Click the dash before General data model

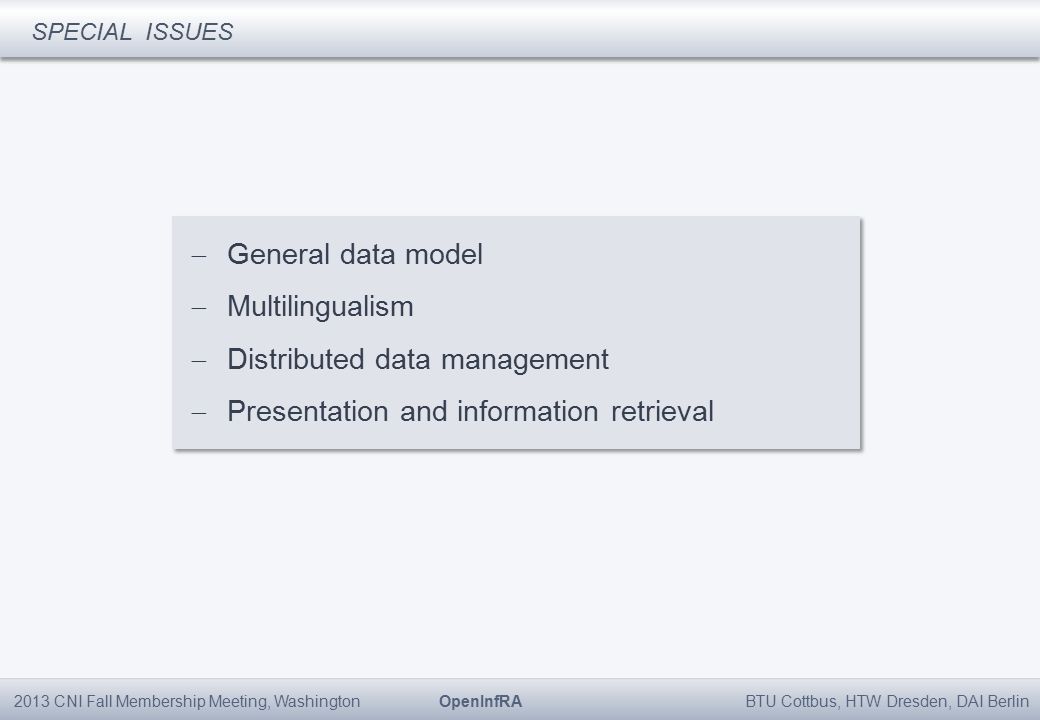click(199, 255)
